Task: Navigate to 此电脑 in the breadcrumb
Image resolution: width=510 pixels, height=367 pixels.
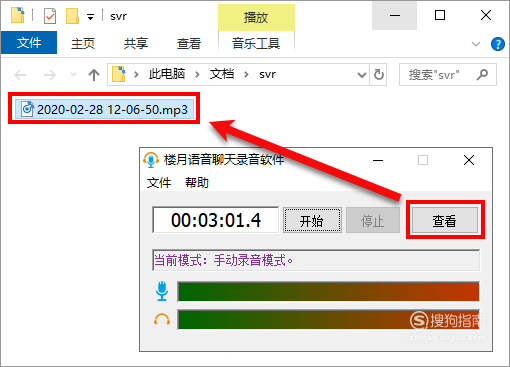Action: pyautogui.click(x=167, y=74)
